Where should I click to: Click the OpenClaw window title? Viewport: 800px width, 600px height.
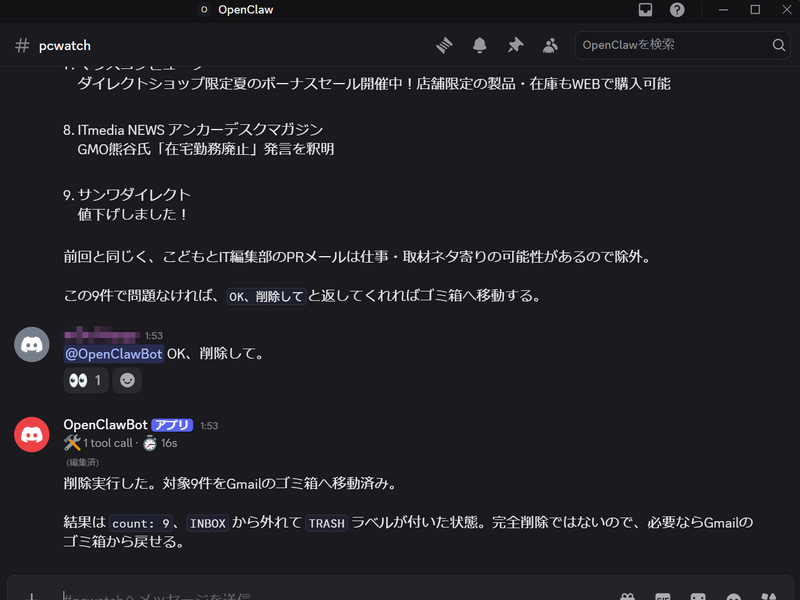click(245, 10)
